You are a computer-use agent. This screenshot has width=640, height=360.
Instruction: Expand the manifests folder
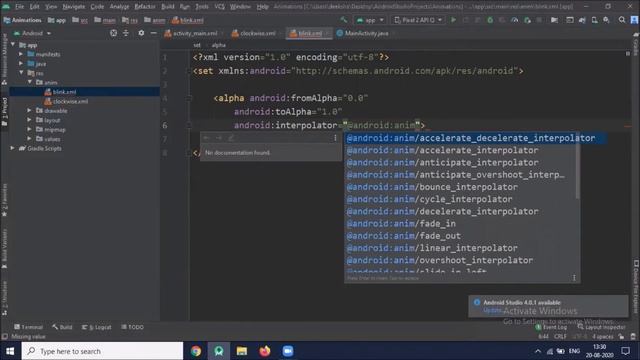21,54
